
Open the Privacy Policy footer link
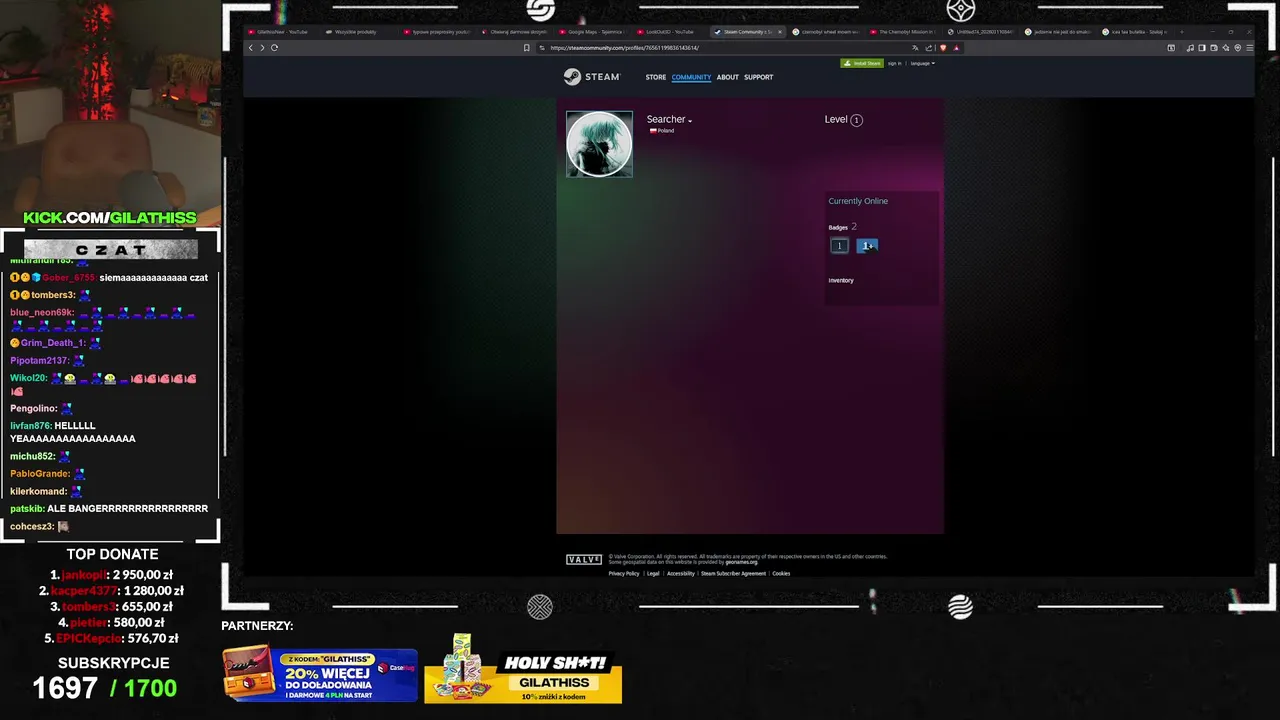(624, 574)
